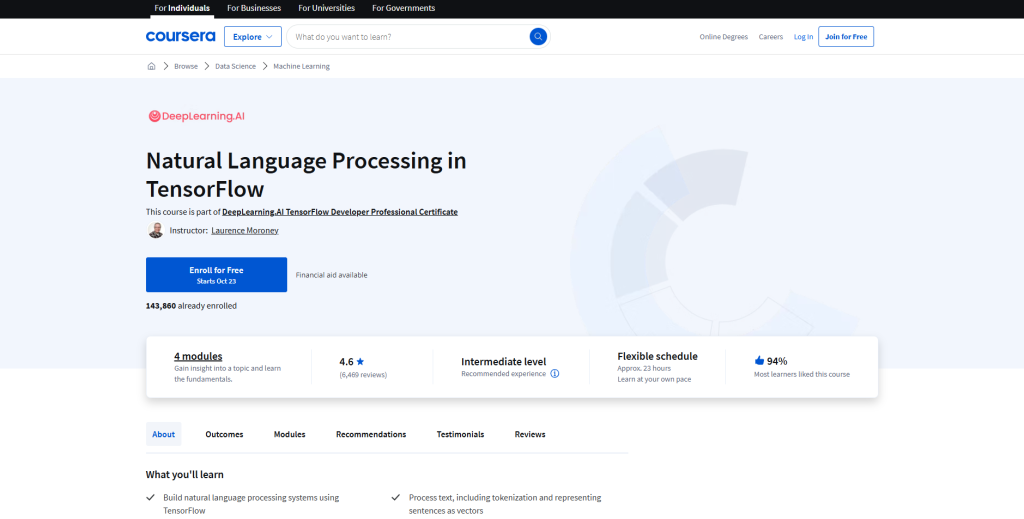Viewport: 1024px width, 519px height.
Task: Click the home icon in breadcrumbs
Action: [x=152, y=66]
